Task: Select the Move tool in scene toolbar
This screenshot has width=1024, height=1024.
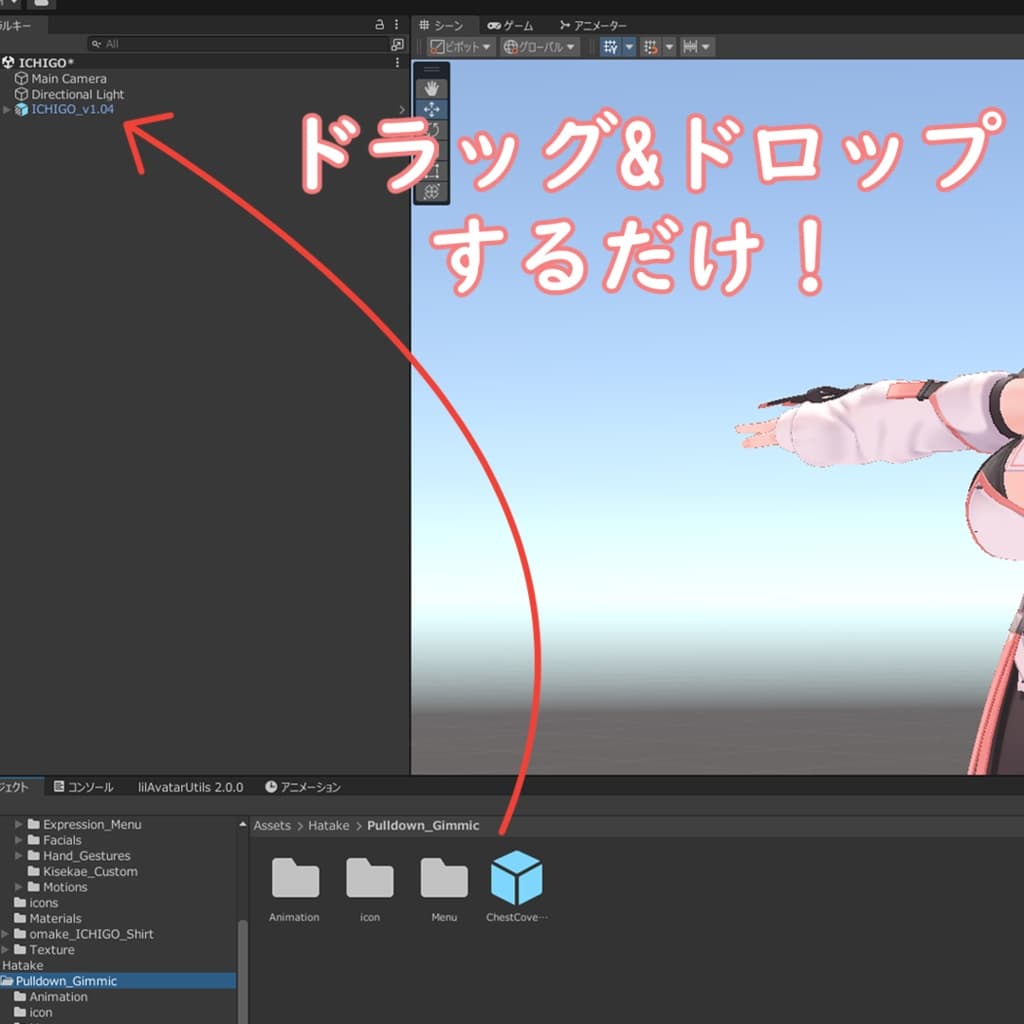Action: tap(432, 110)
